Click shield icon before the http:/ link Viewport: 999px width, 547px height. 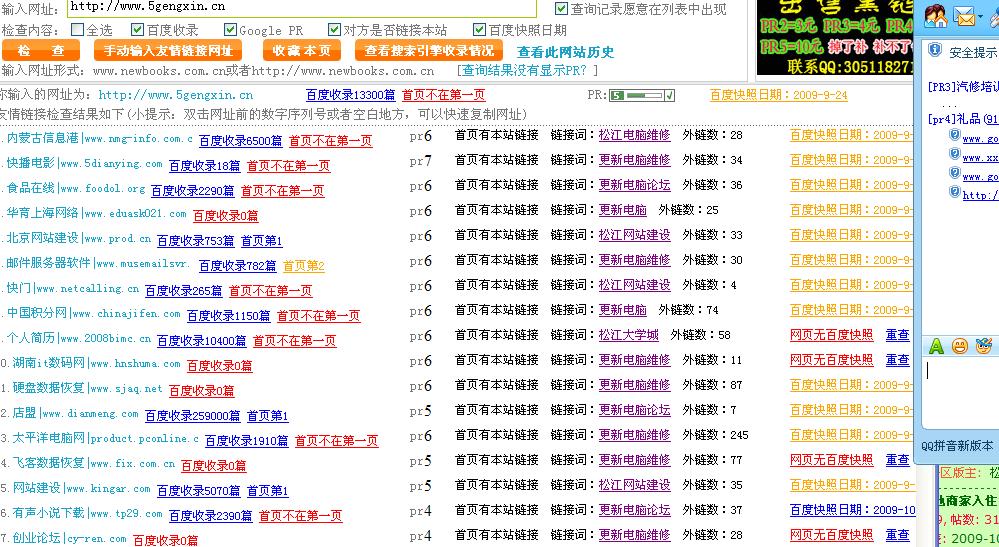pos(954,192)
